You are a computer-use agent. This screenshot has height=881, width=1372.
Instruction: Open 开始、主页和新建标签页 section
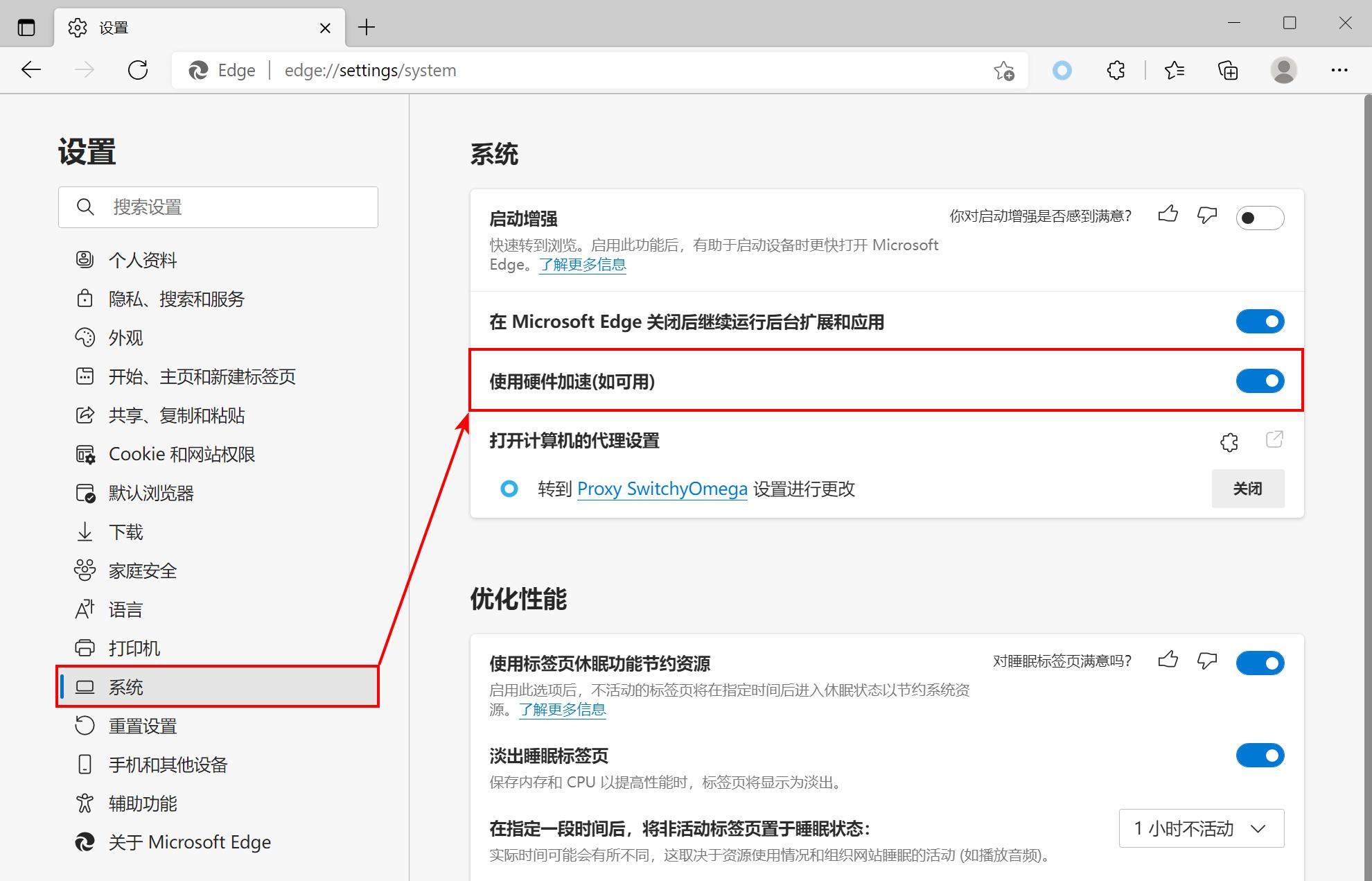(x=218, y=376)
